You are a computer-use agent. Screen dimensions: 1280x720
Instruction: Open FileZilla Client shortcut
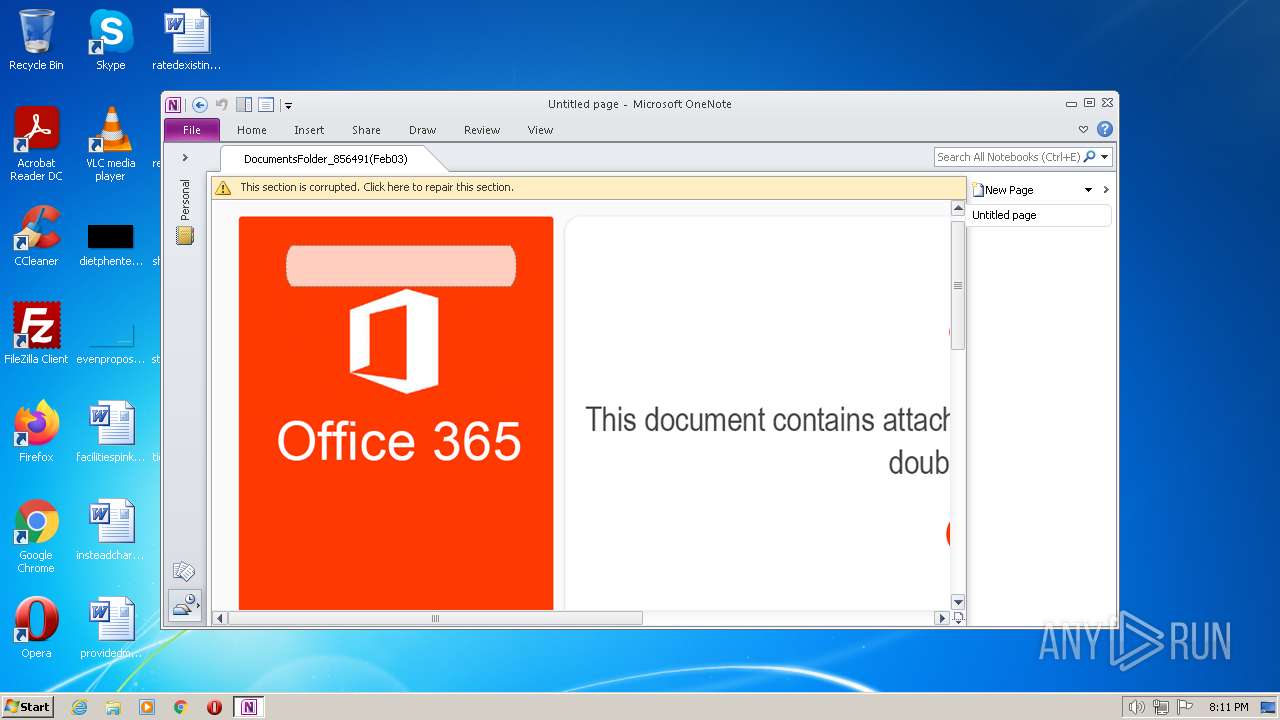pyautogui.click(x=36, y=333)
